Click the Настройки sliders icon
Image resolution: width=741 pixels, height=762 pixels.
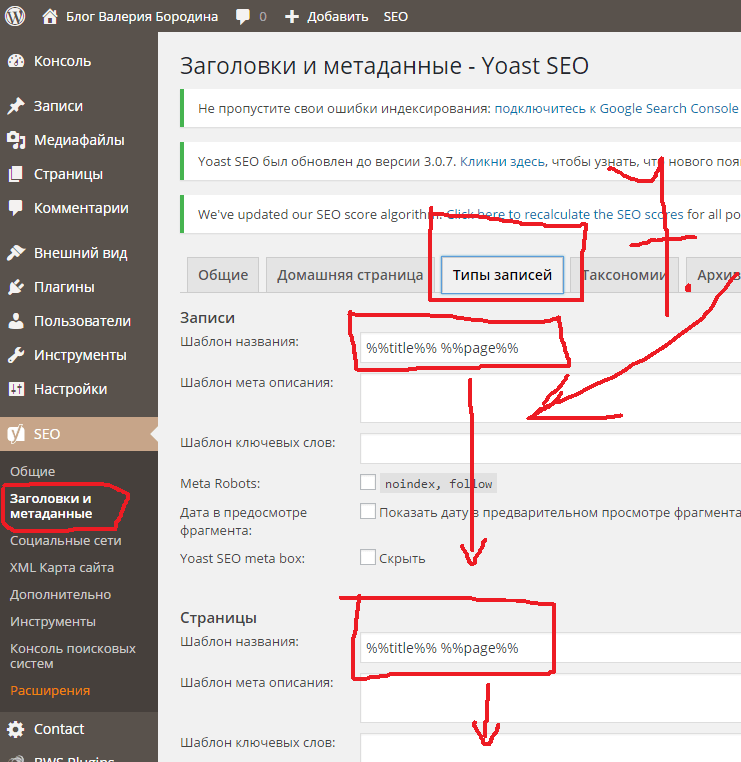point(16,389)
